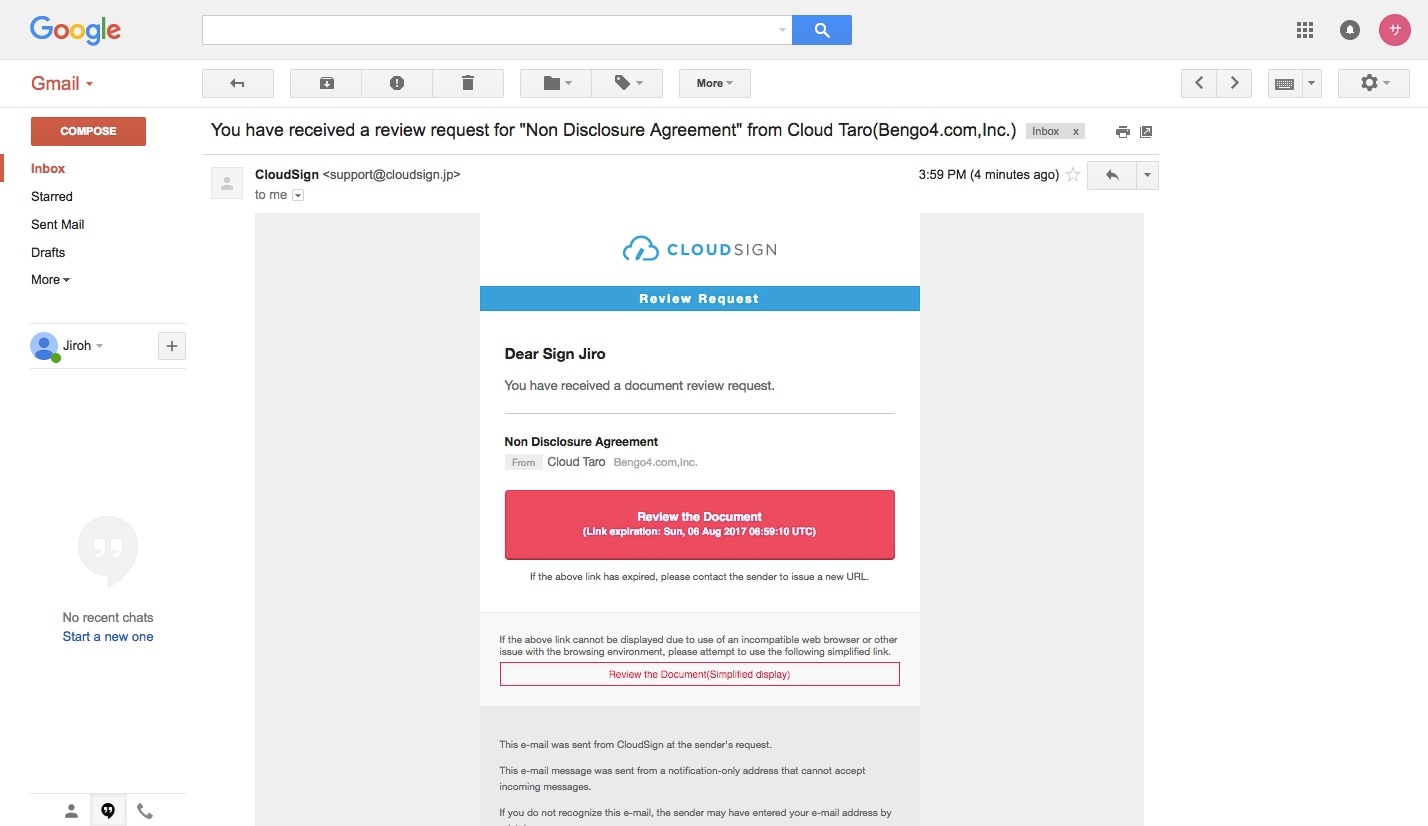Open the Drafts folder
The height and width of the screenshot is (826, 1428).
coord(48,253)
